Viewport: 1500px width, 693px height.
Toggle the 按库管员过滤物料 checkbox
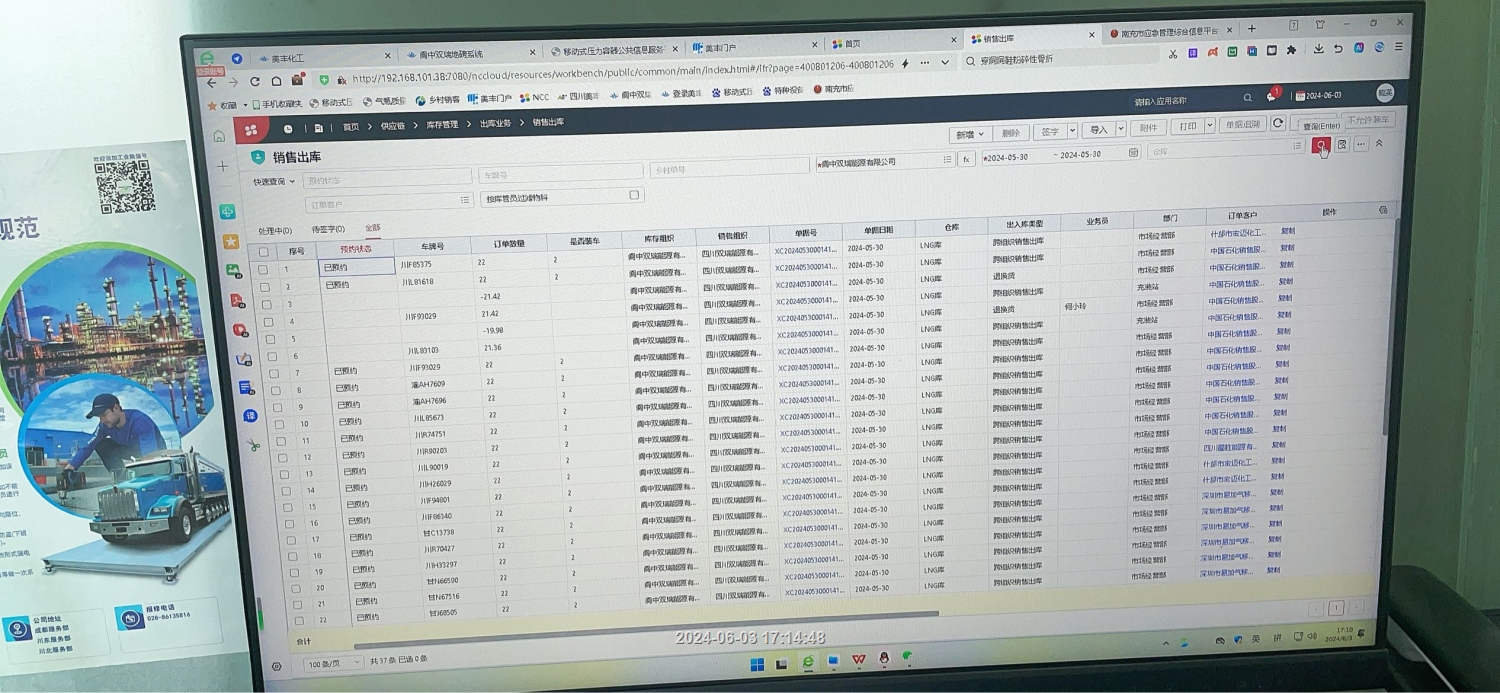point(634,195)
